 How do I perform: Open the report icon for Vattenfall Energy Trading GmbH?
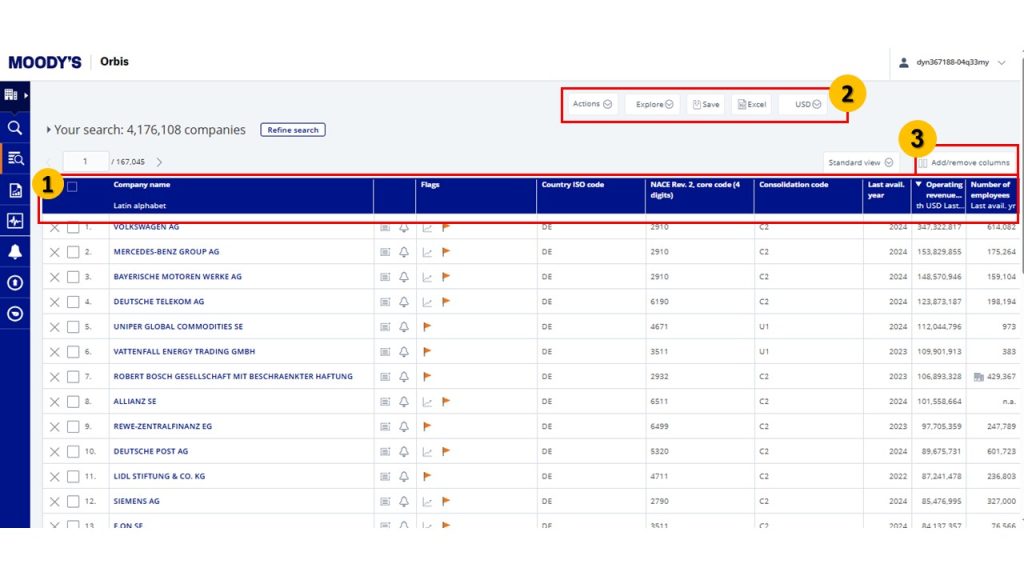click(385, 352)
